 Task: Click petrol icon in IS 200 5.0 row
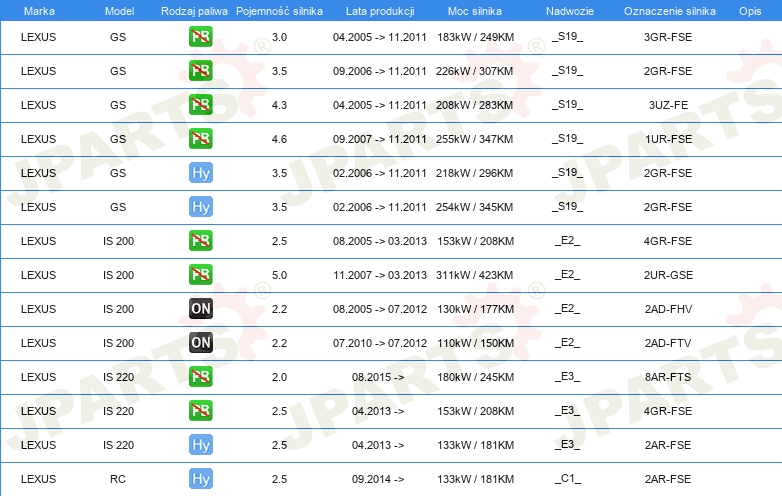point(200,275)
